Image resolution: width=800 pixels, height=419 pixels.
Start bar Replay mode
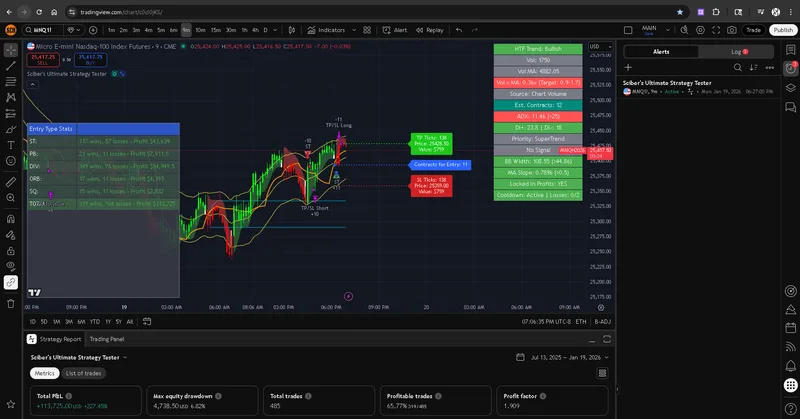click(x=430, y=30)
